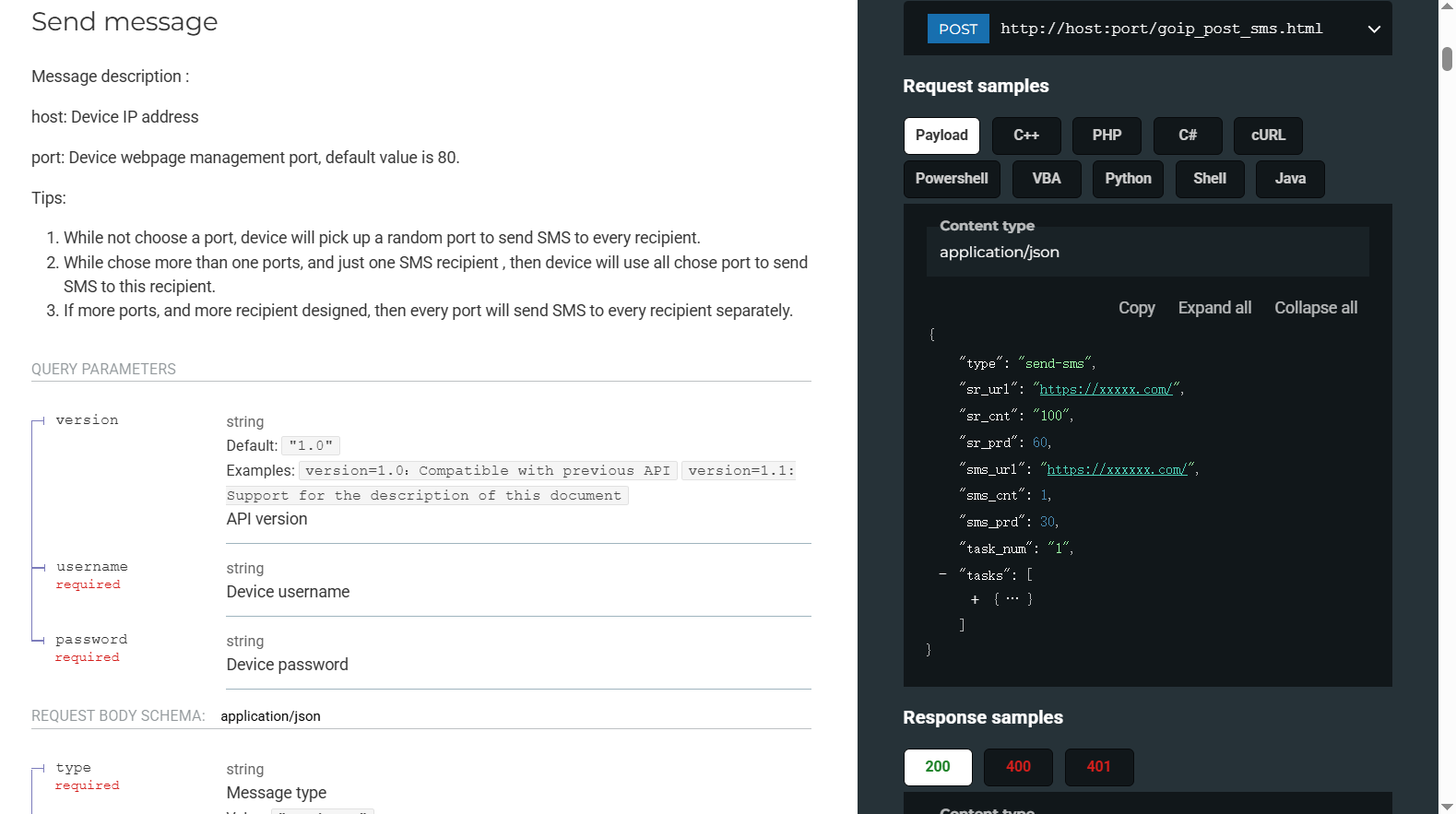This screenshot has height=814, width=1456.
Task: Expand the nested task object with plus
Action: click(x=975, y=599)
